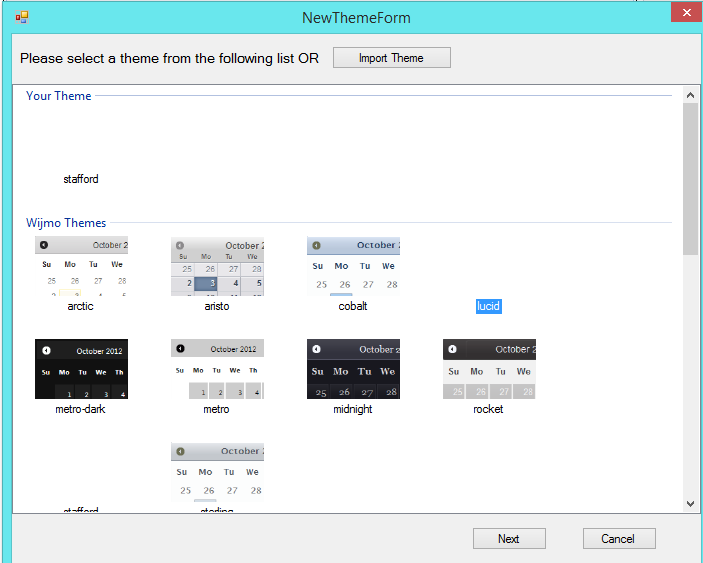Select the metro theme thumbnail
This screenshot has width=703, height=563.
point(217,369)
